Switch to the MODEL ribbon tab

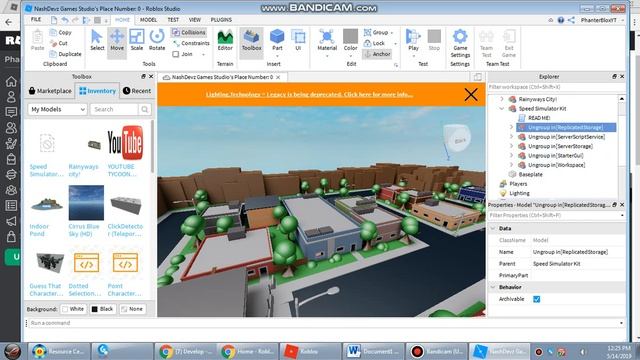(x=149, y=20)
